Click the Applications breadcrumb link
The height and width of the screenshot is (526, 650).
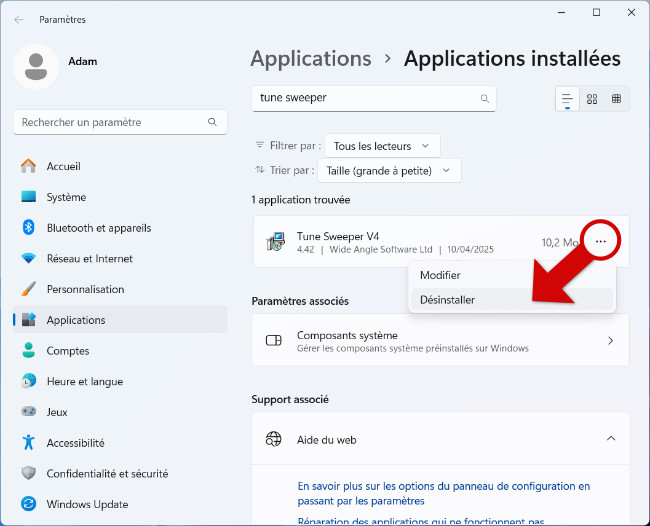[310, 58]
